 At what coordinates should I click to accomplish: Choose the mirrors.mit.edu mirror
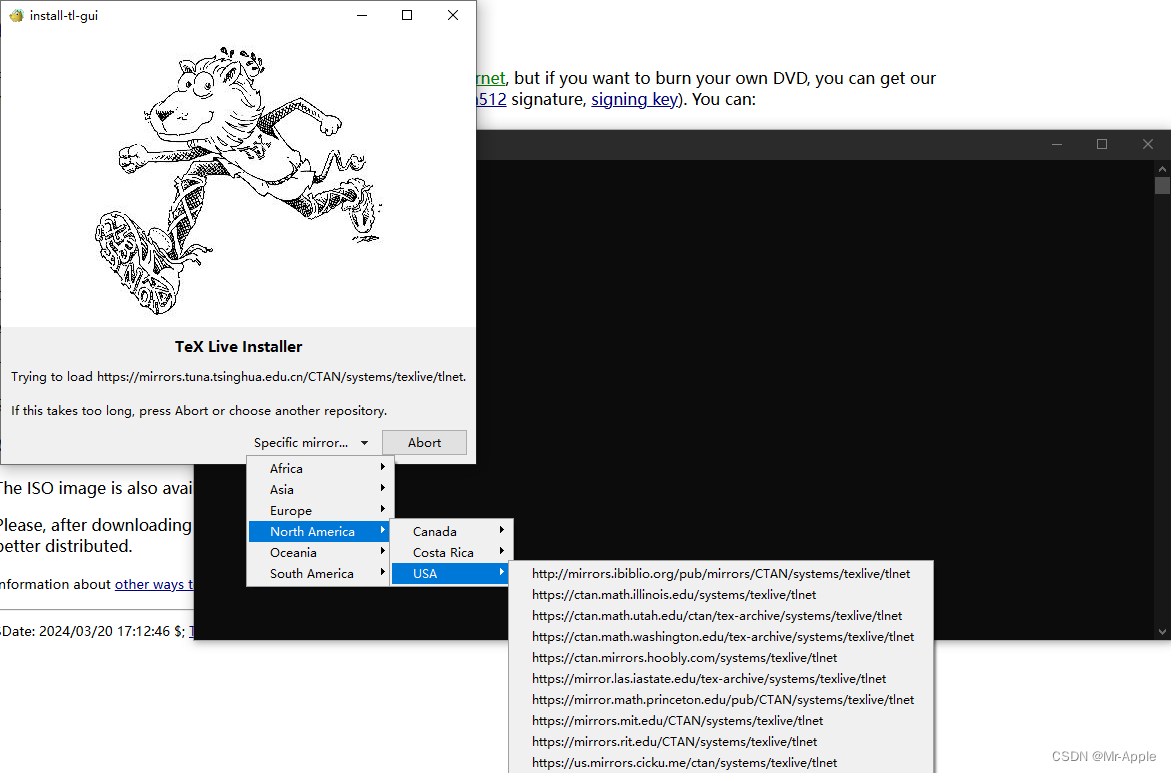[677, 720]
